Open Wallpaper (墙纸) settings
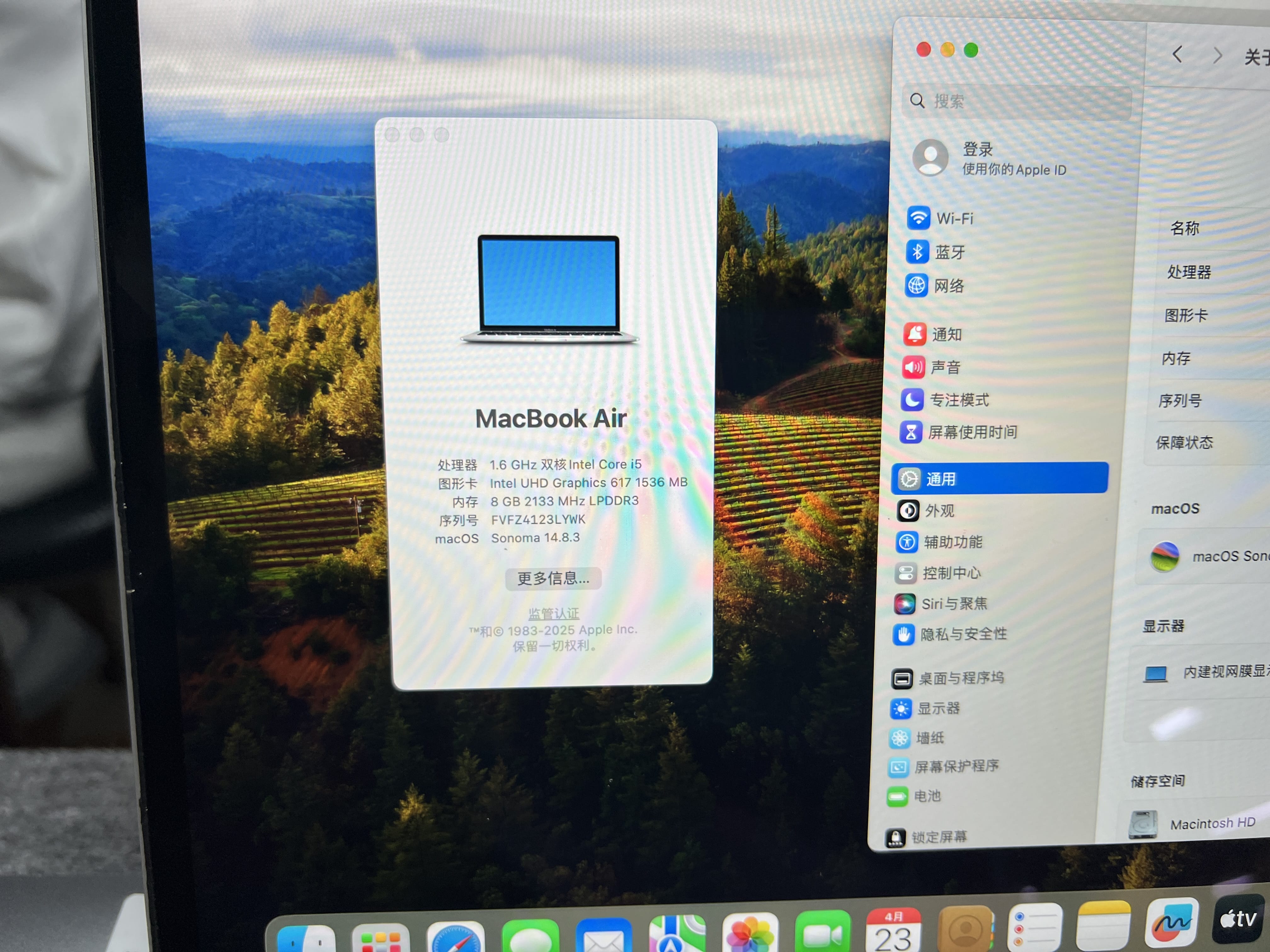The height and width of the screenshot is (952, 1270). [x=917, y=738]
